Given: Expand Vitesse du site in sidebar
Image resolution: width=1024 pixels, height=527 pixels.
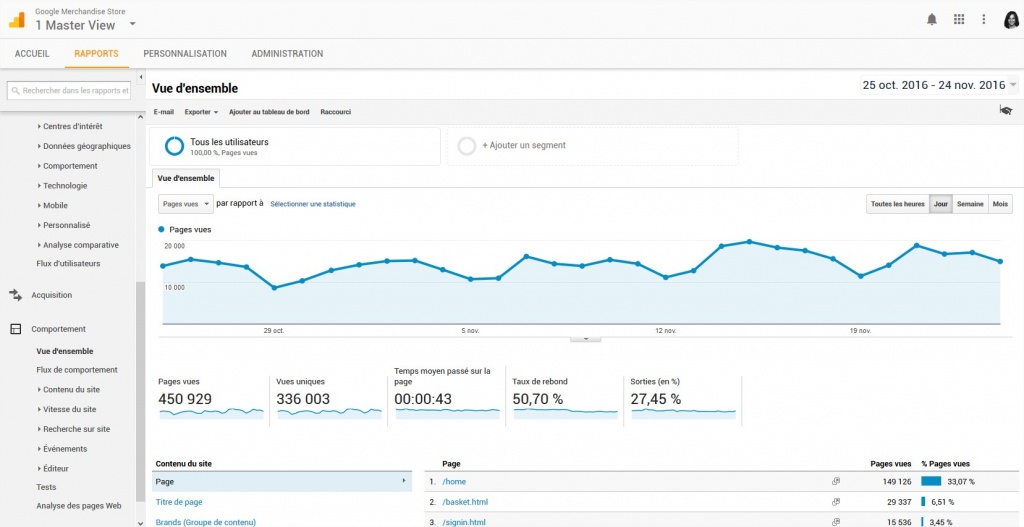Looking at the screenshot, I should point(67,409).
